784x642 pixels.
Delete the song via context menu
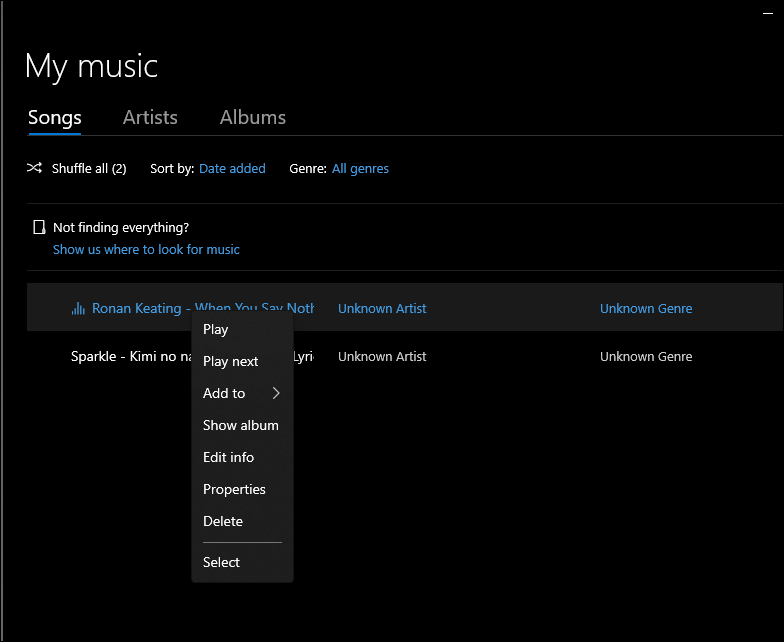point(223,521)
